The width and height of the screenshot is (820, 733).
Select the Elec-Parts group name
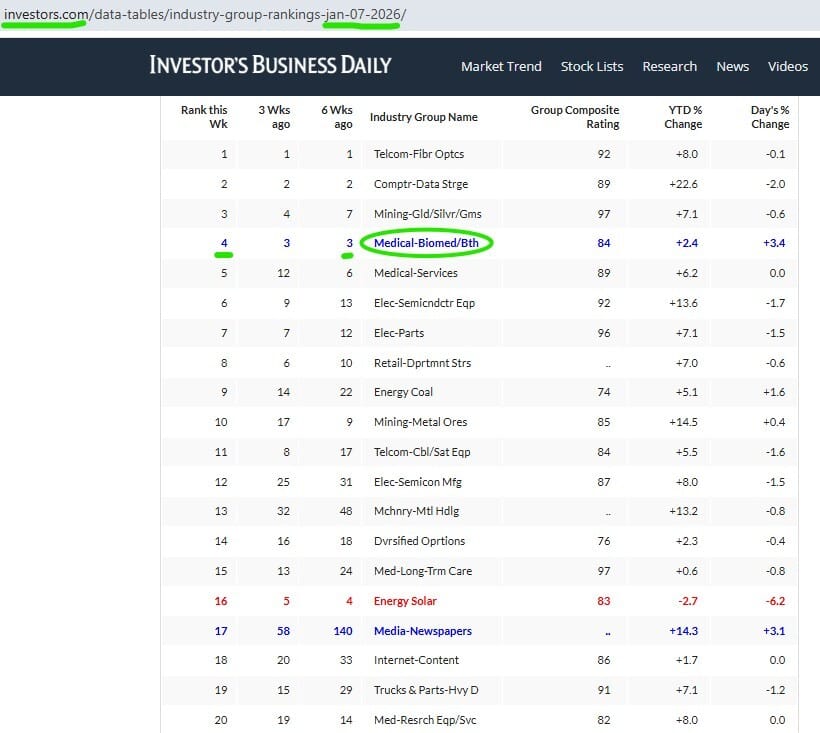(398, 333)
